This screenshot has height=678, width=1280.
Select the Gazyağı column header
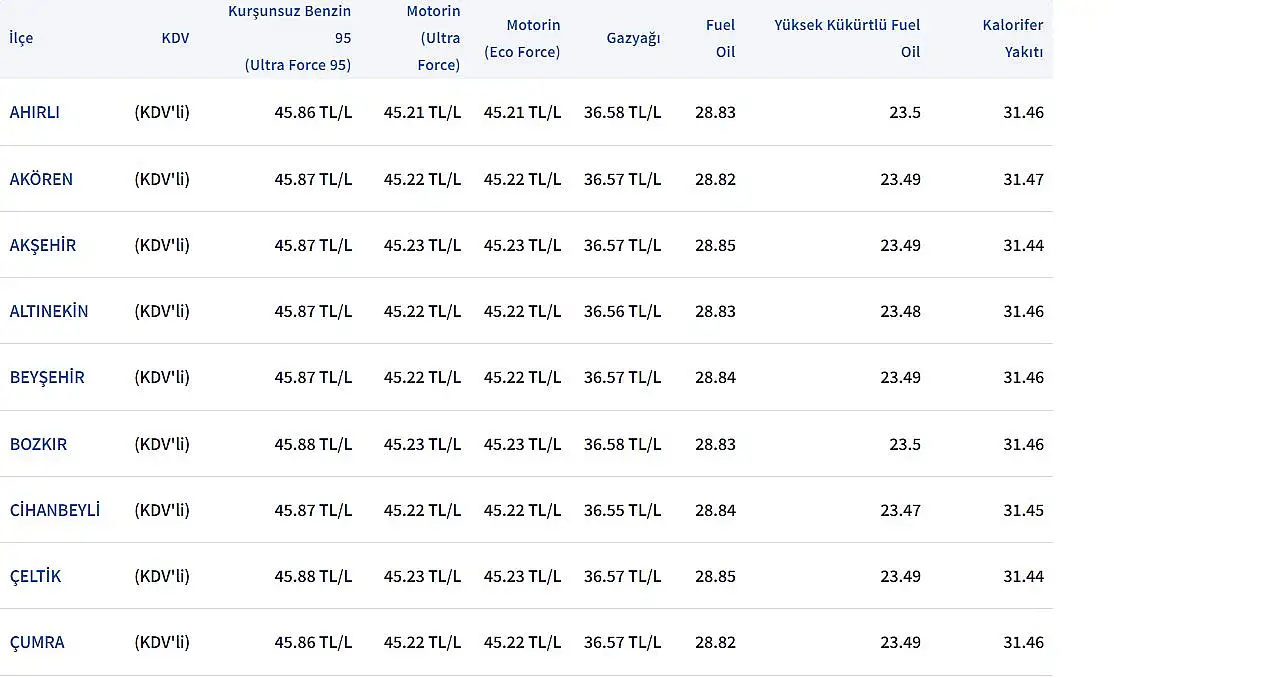633,38
